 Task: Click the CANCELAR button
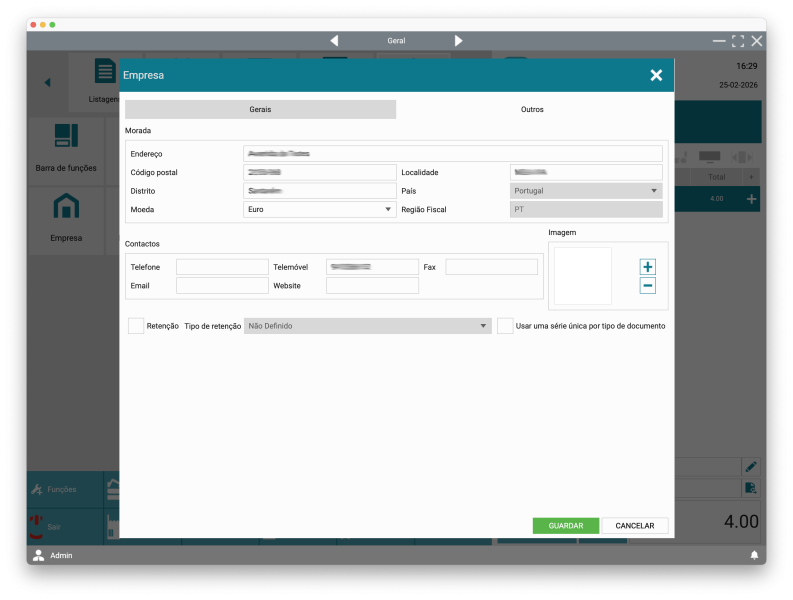[x=635, y=526]
